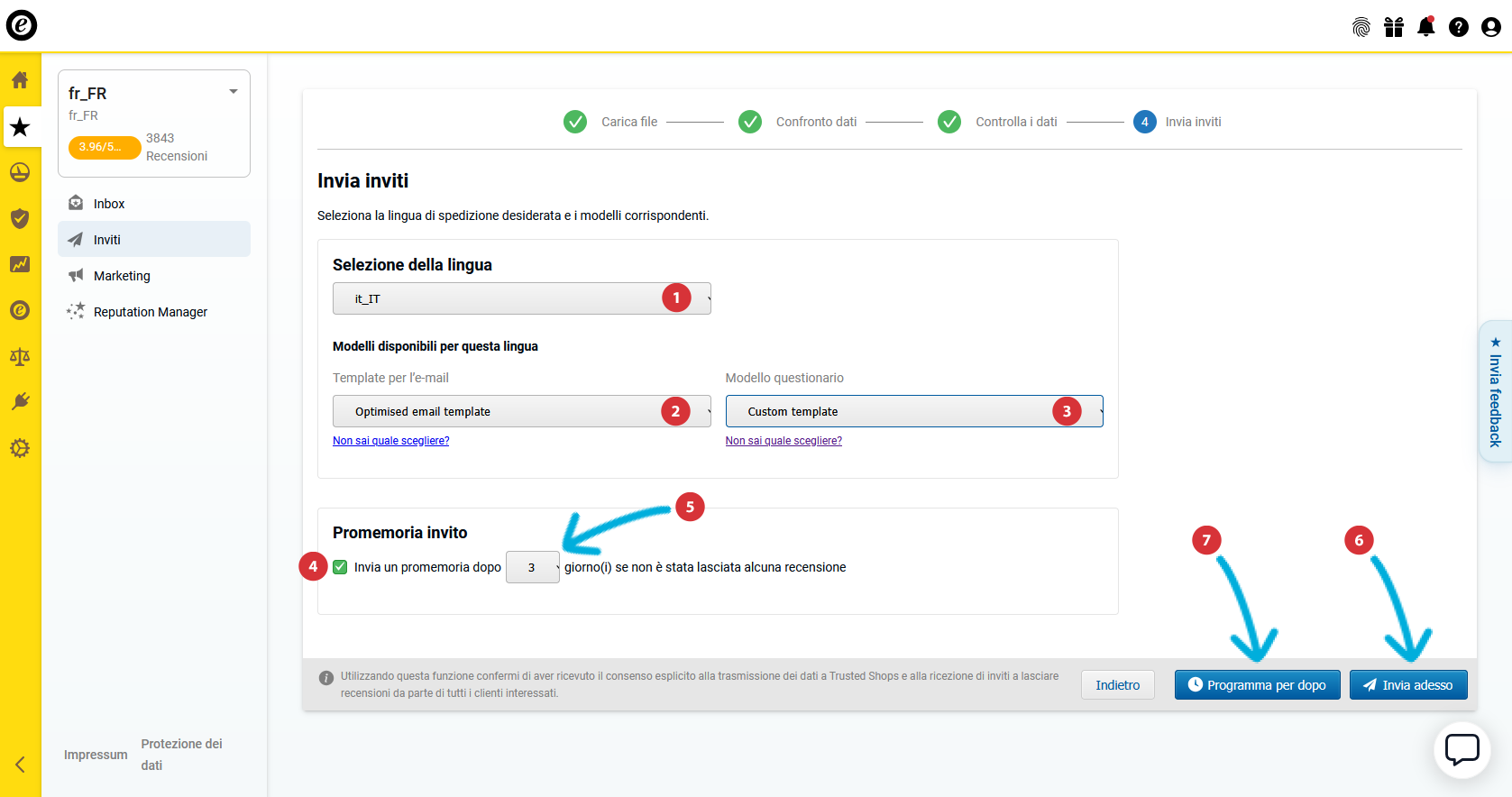Open Inbox in the side menu
This screenshot has height=797, width=1512.
coord(109,204)
